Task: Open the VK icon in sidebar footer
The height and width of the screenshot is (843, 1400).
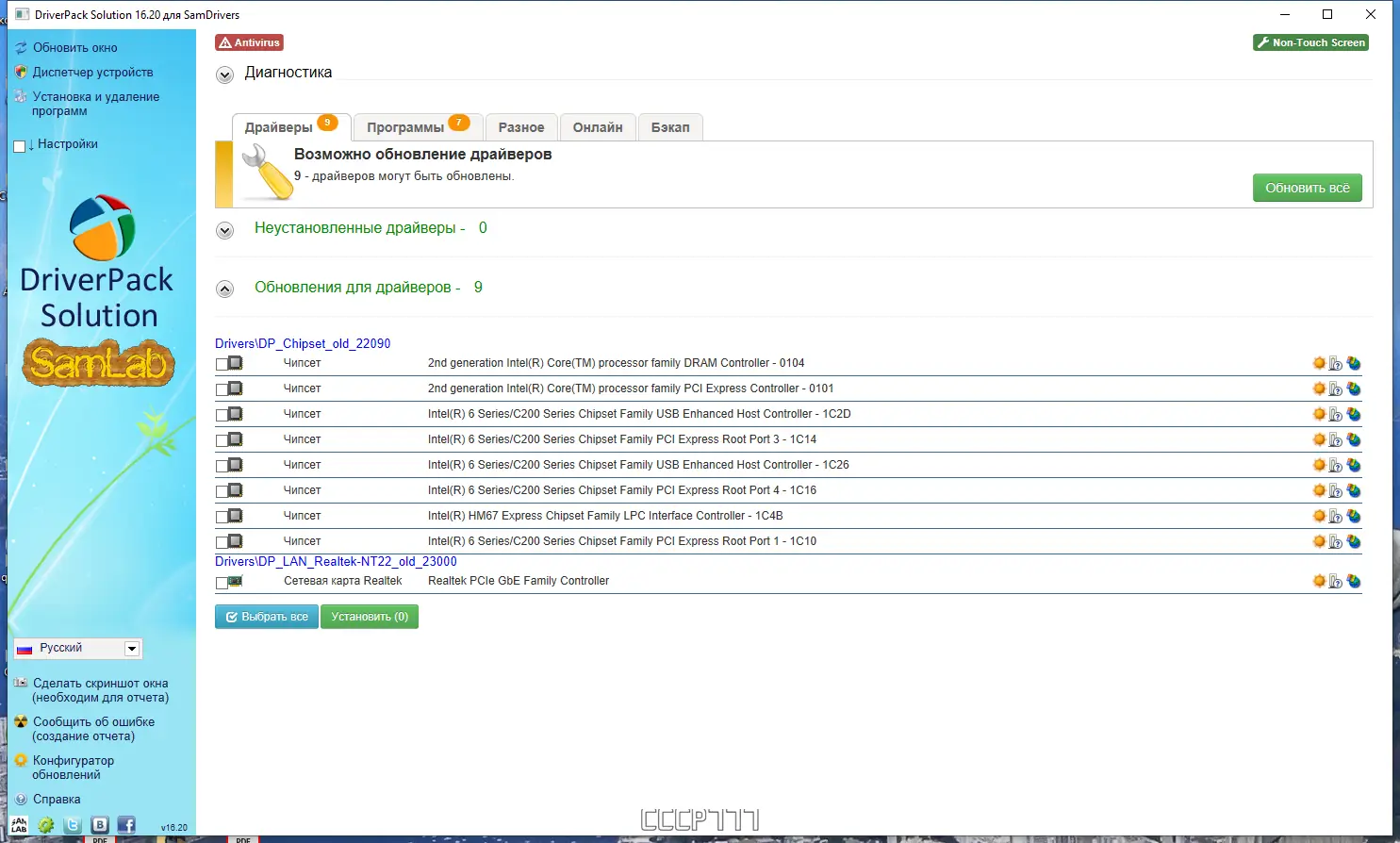Action: 100,825
